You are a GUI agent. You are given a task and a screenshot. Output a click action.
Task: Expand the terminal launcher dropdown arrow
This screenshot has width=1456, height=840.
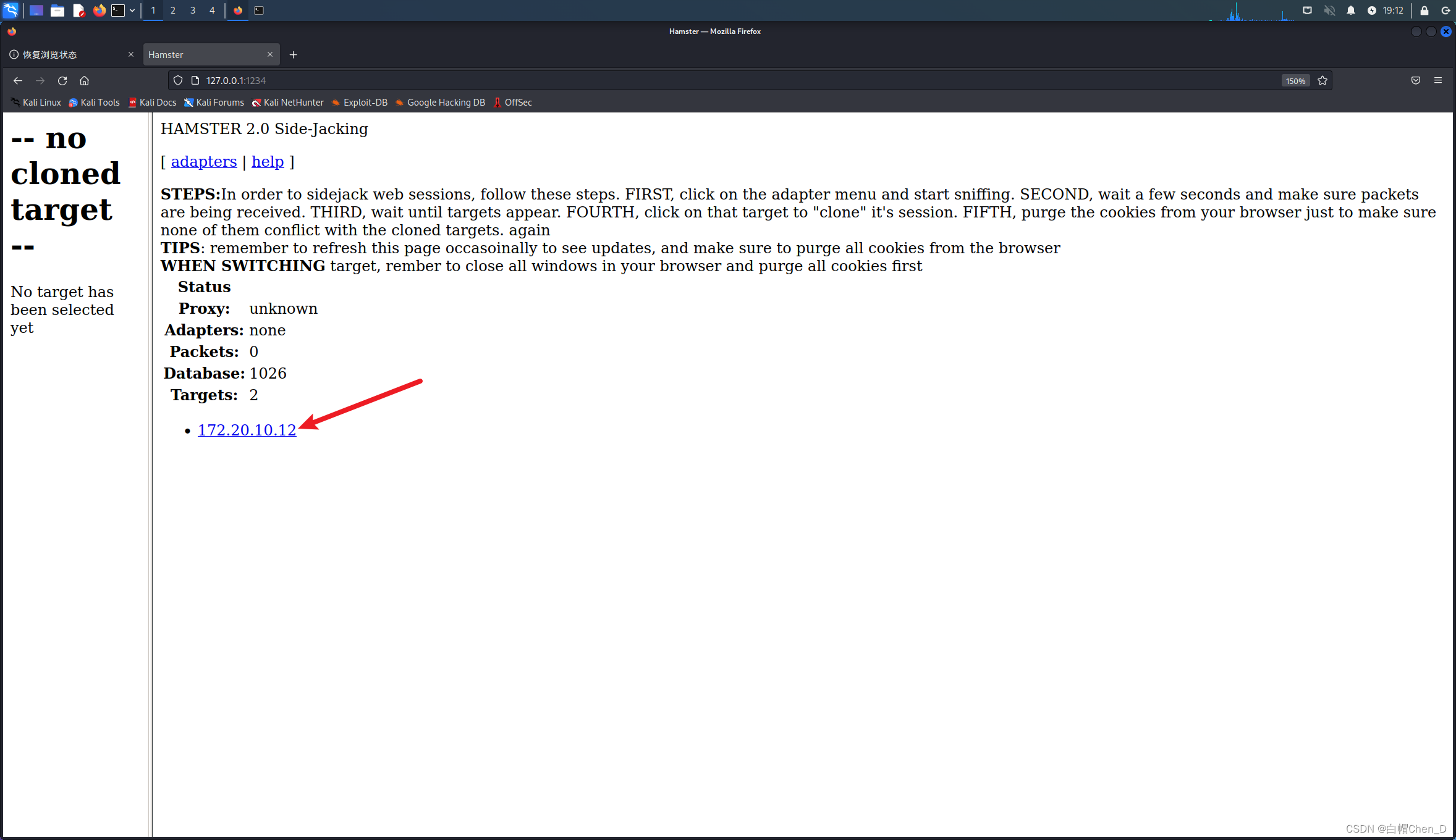tap(132, 10)
